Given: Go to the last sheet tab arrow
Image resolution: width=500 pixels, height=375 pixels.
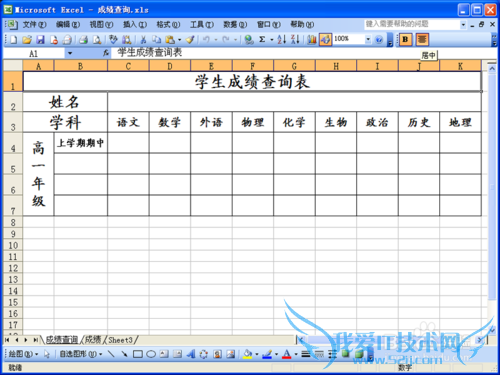Looking at the screenshot, I should pyautogui.click(x=35, y=340).
